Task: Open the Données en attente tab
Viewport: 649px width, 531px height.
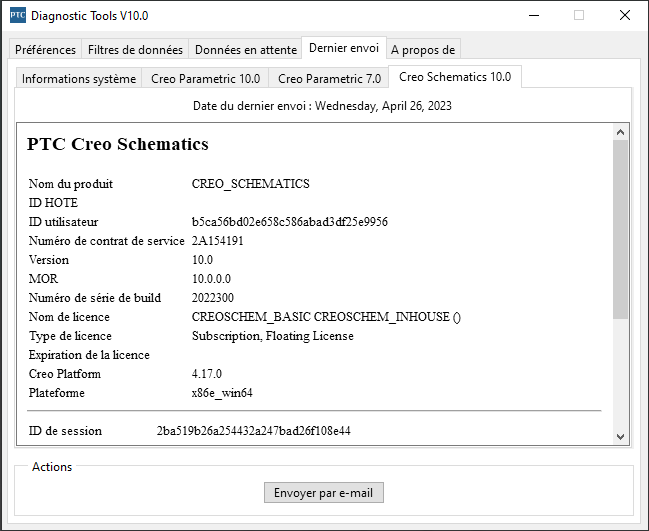Action: coord(246,50)
